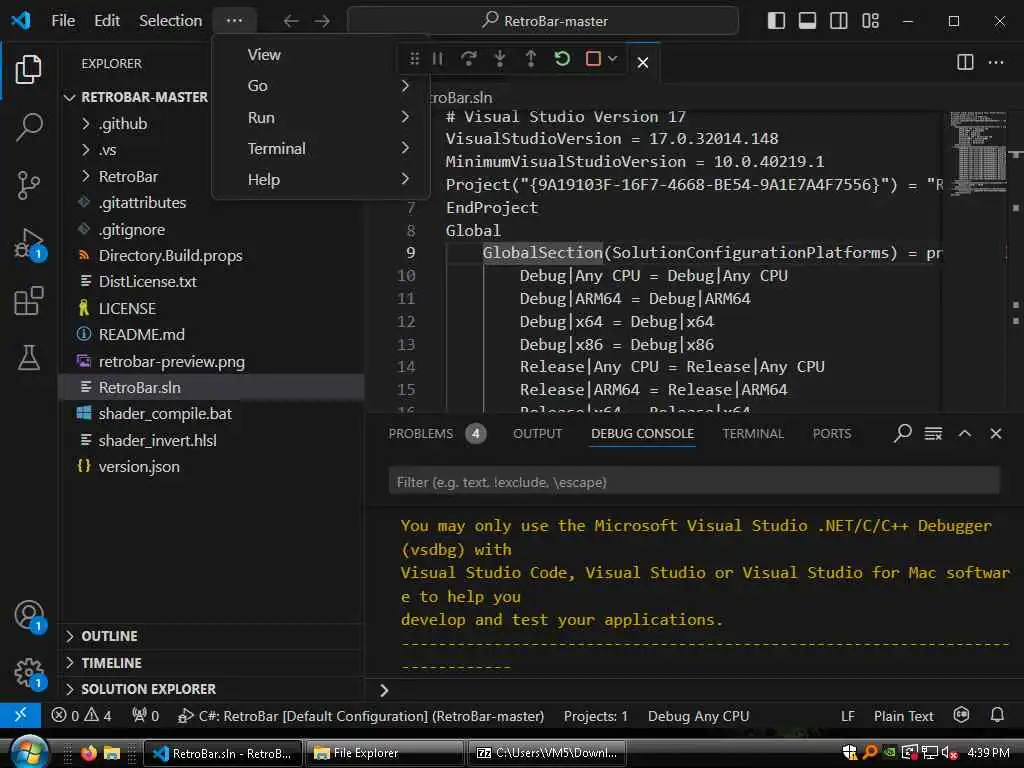Open the File menu

[63, 21]
